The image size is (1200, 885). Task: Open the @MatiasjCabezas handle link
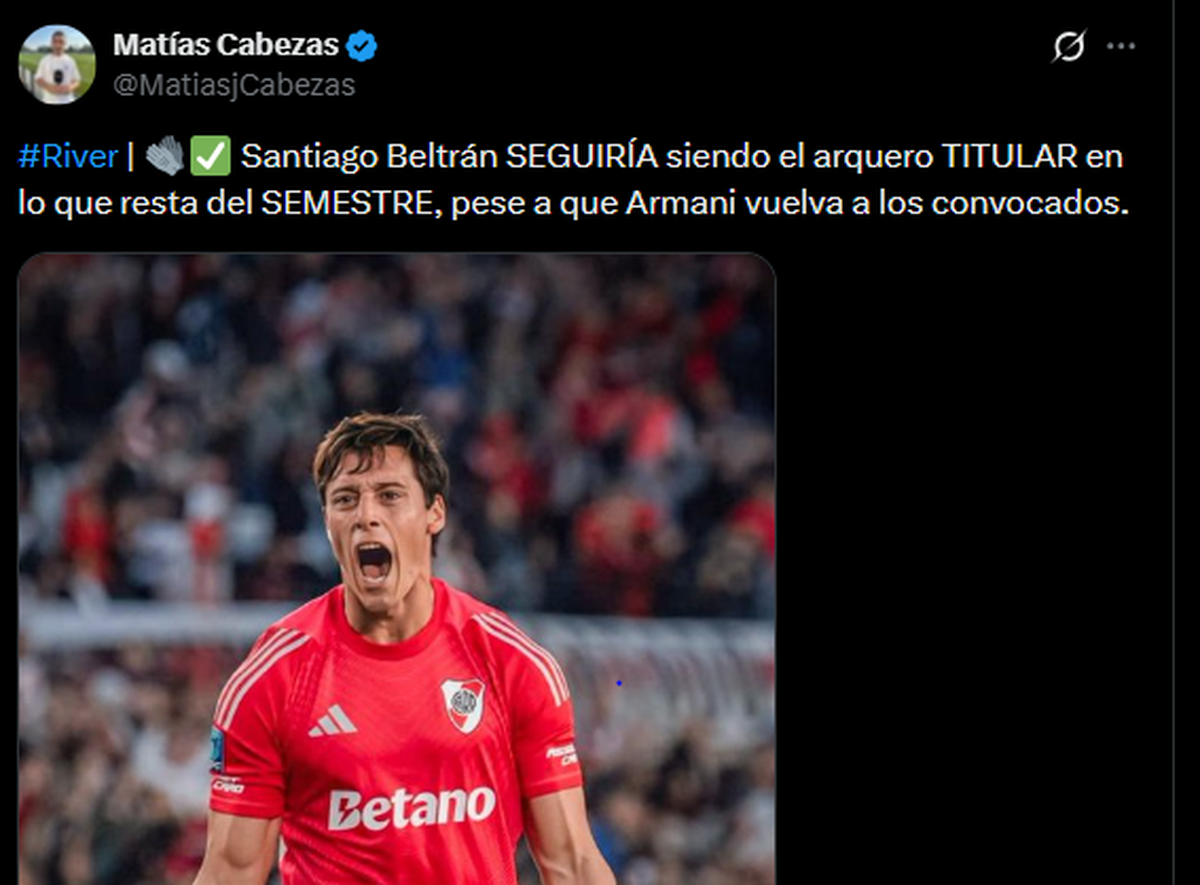pos(233,86)
